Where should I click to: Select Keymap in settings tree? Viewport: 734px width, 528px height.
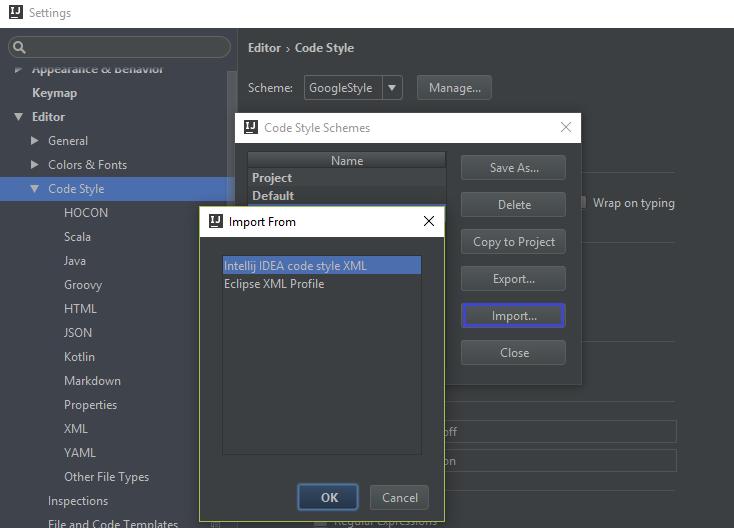tap(54, 93)
